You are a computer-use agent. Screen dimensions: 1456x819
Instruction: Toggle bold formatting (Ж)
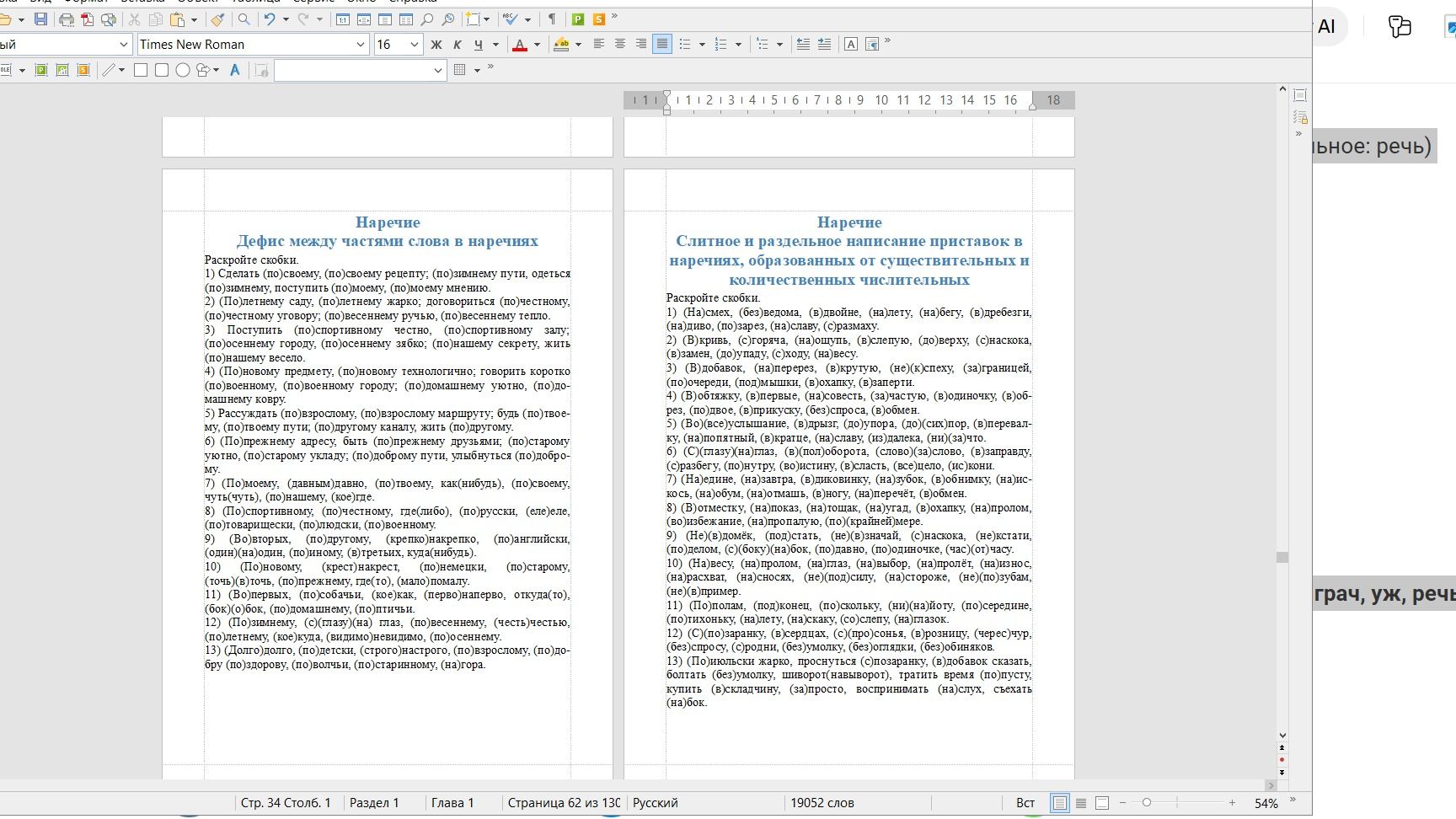point(436,44)
